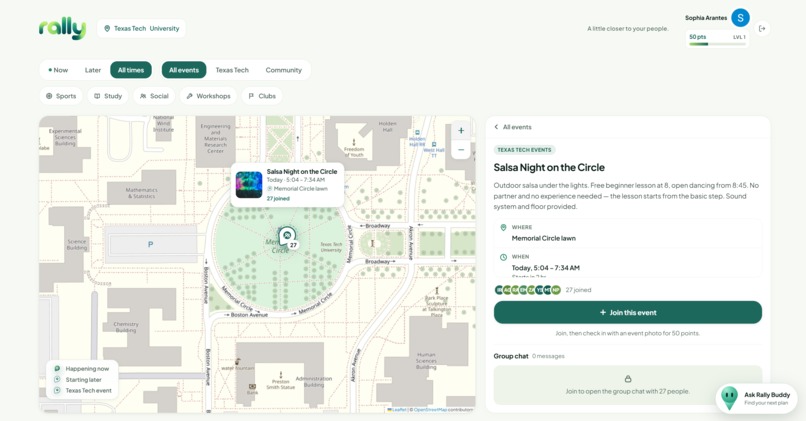806x421 pixels.
Task: Click the Memorial Circle lawn location text
Action: pyautogui.click(x=543, y=239)
